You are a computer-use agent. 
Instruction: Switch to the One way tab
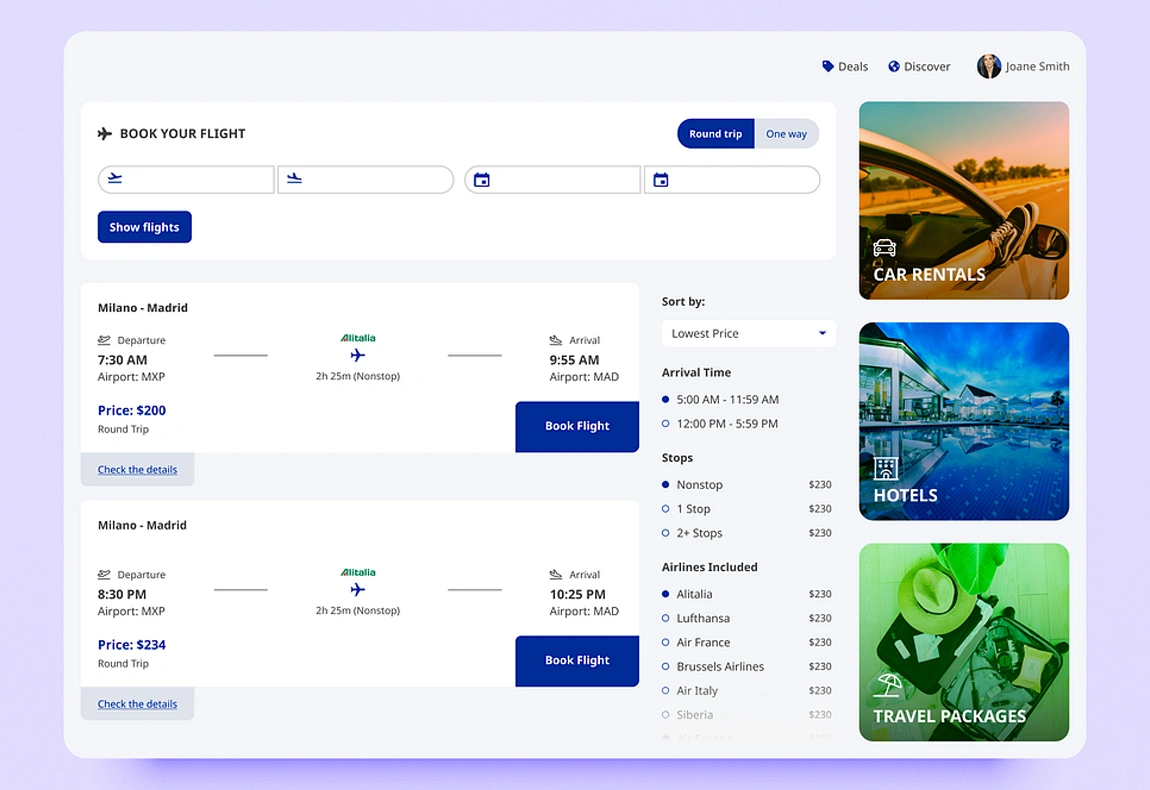pos(786,133)
